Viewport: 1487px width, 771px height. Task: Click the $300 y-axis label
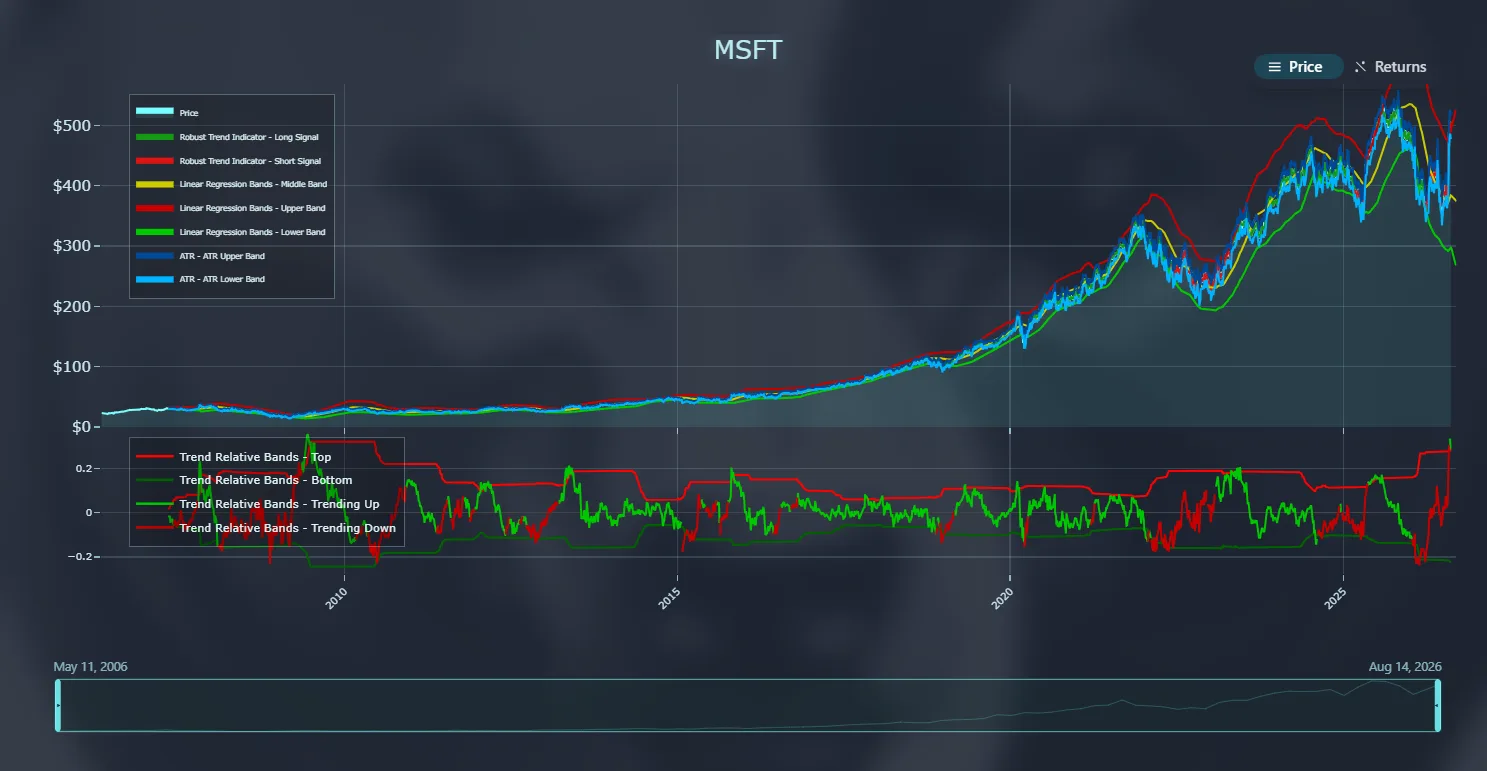[73, 246]
